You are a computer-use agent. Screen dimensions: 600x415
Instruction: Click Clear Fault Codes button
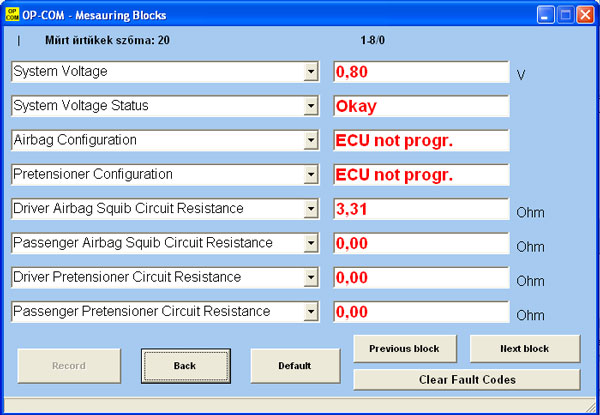(x=466, y=380)
